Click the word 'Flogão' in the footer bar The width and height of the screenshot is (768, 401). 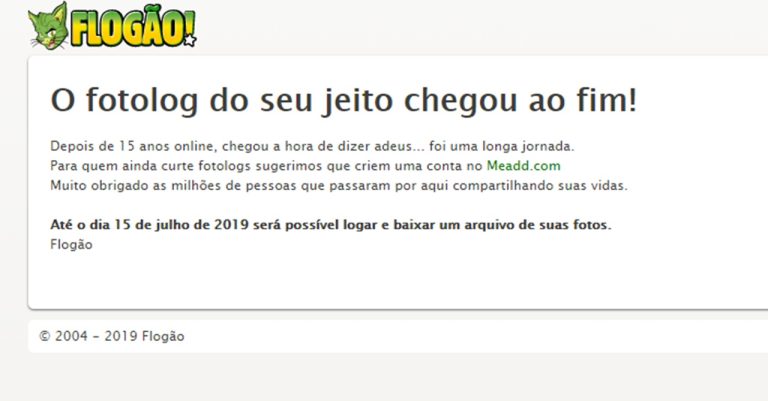pyautogui.click(x=163, y=336)
